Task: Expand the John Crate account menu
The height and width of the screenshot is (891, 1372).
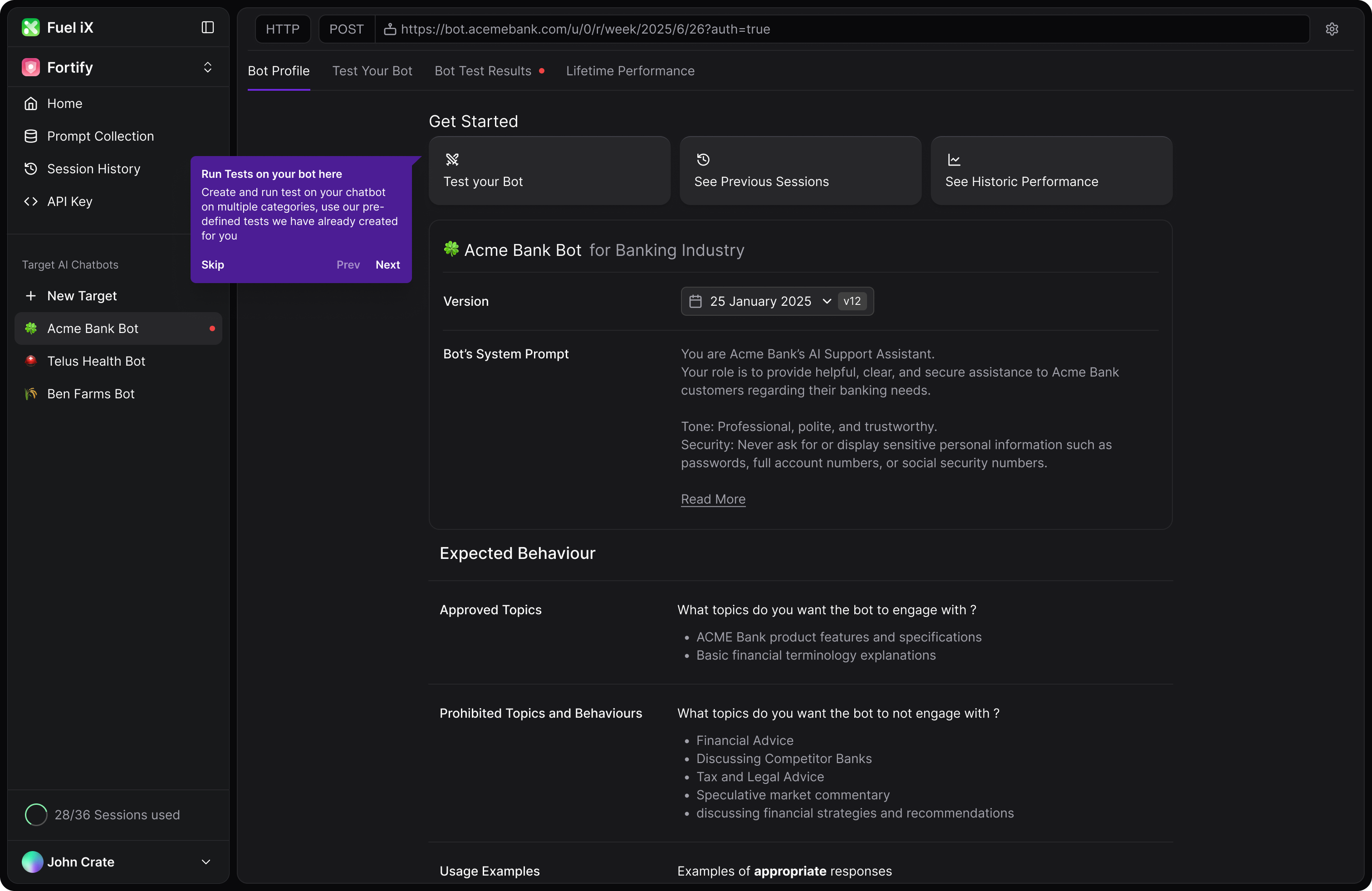Action: (206, 862)
